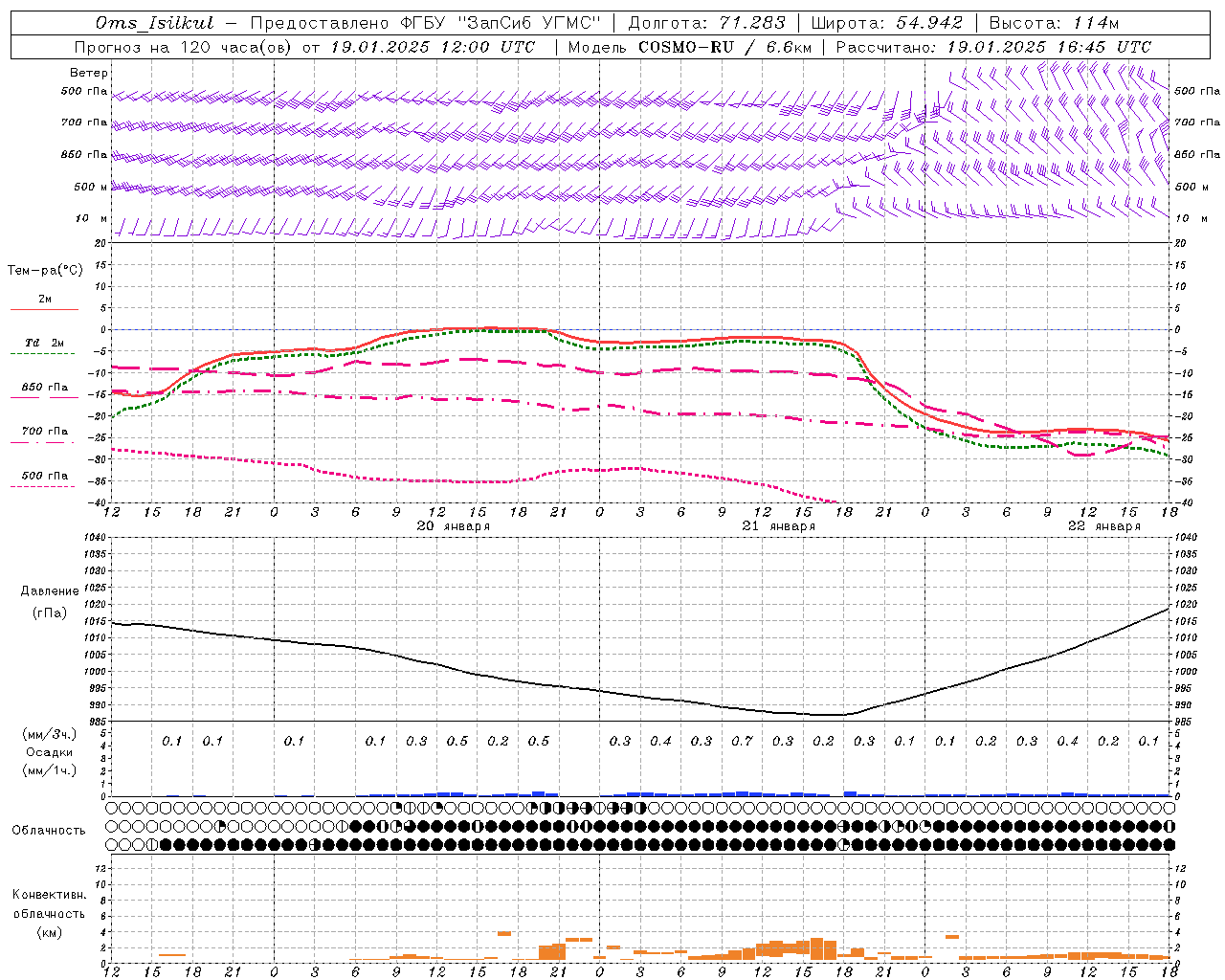The height and width of the screenshot is (980, 1225).
Task: Click "Прогноз на 120 часа(ов)" forecast length text
Action: point(184,47)
